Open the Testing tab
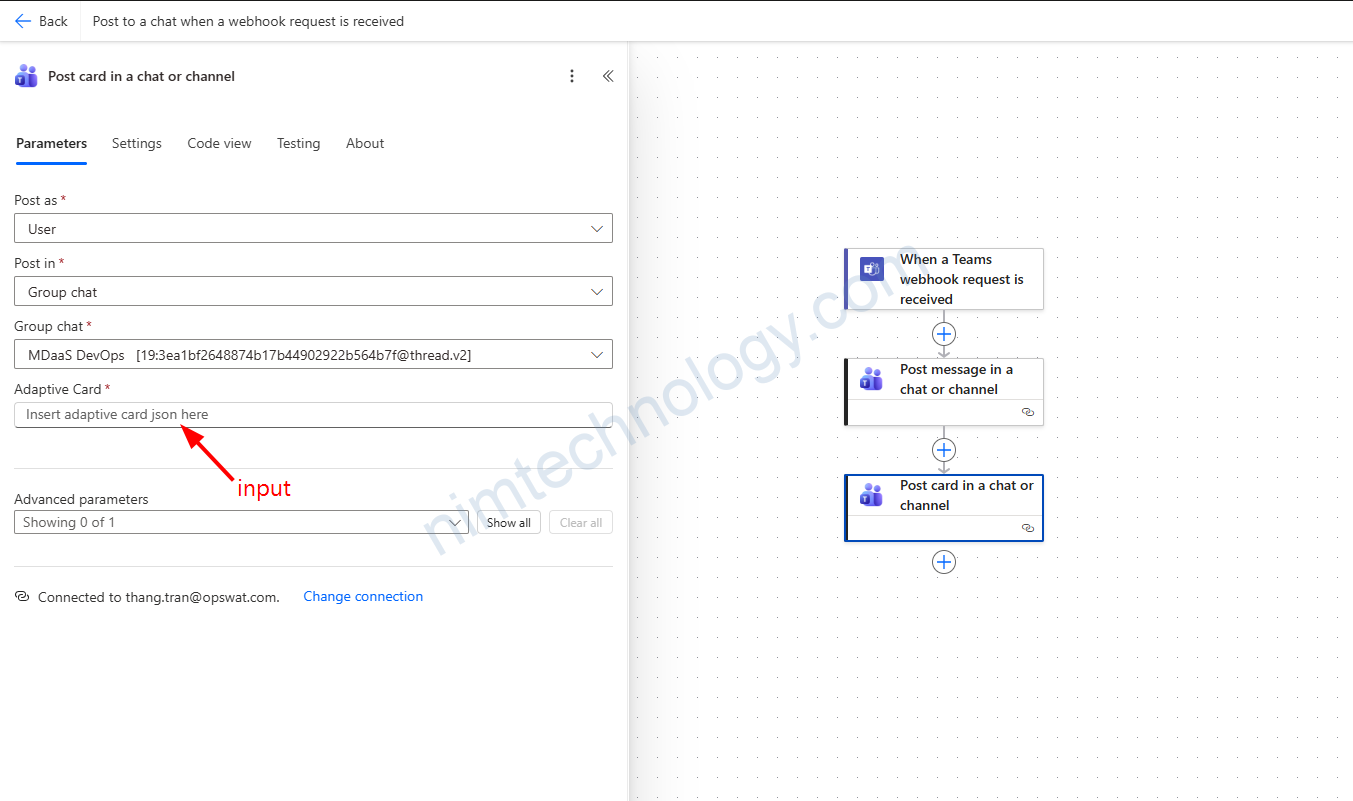 pyautogui.click(x=298, y=143)
